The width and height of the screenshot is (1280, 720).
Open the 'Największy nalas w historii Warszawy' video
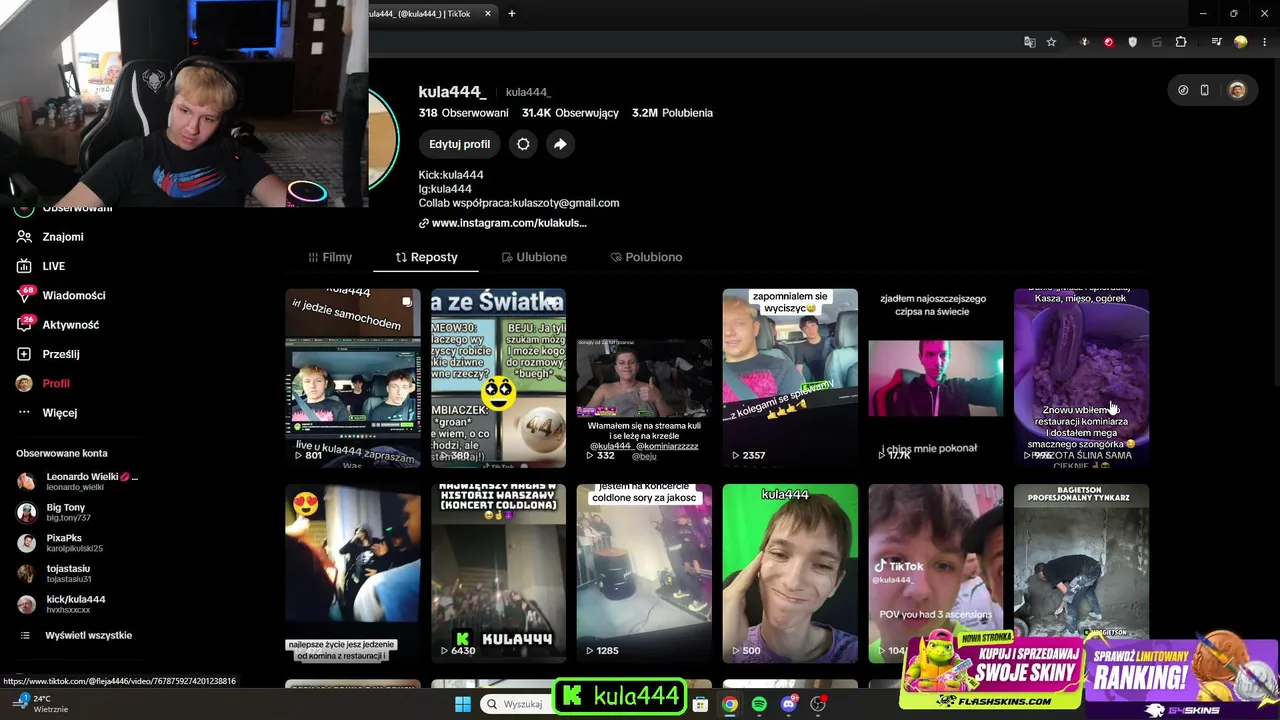click(x=498, y=573)
